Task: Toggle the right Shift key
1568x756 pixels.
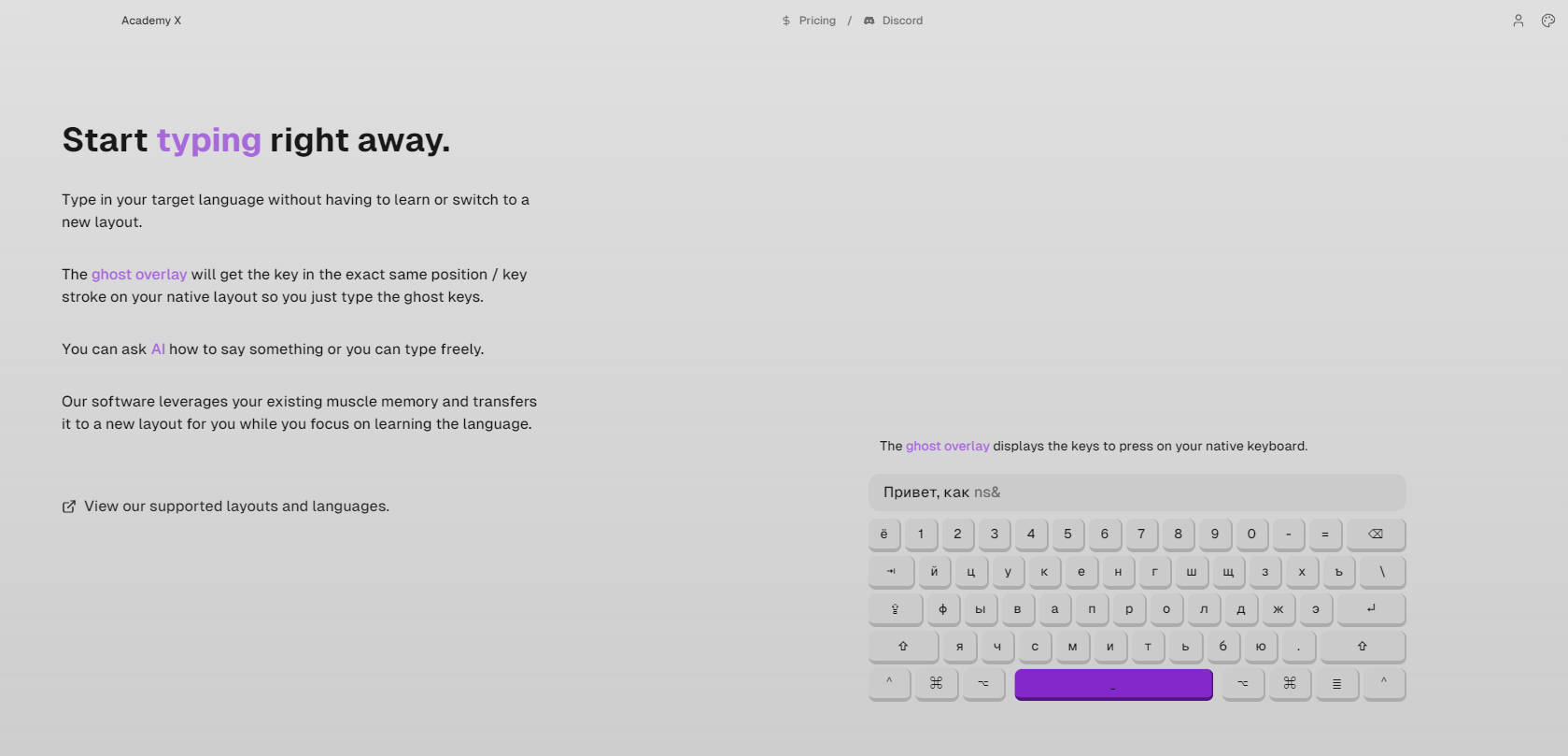Action: click(1362, 647)
